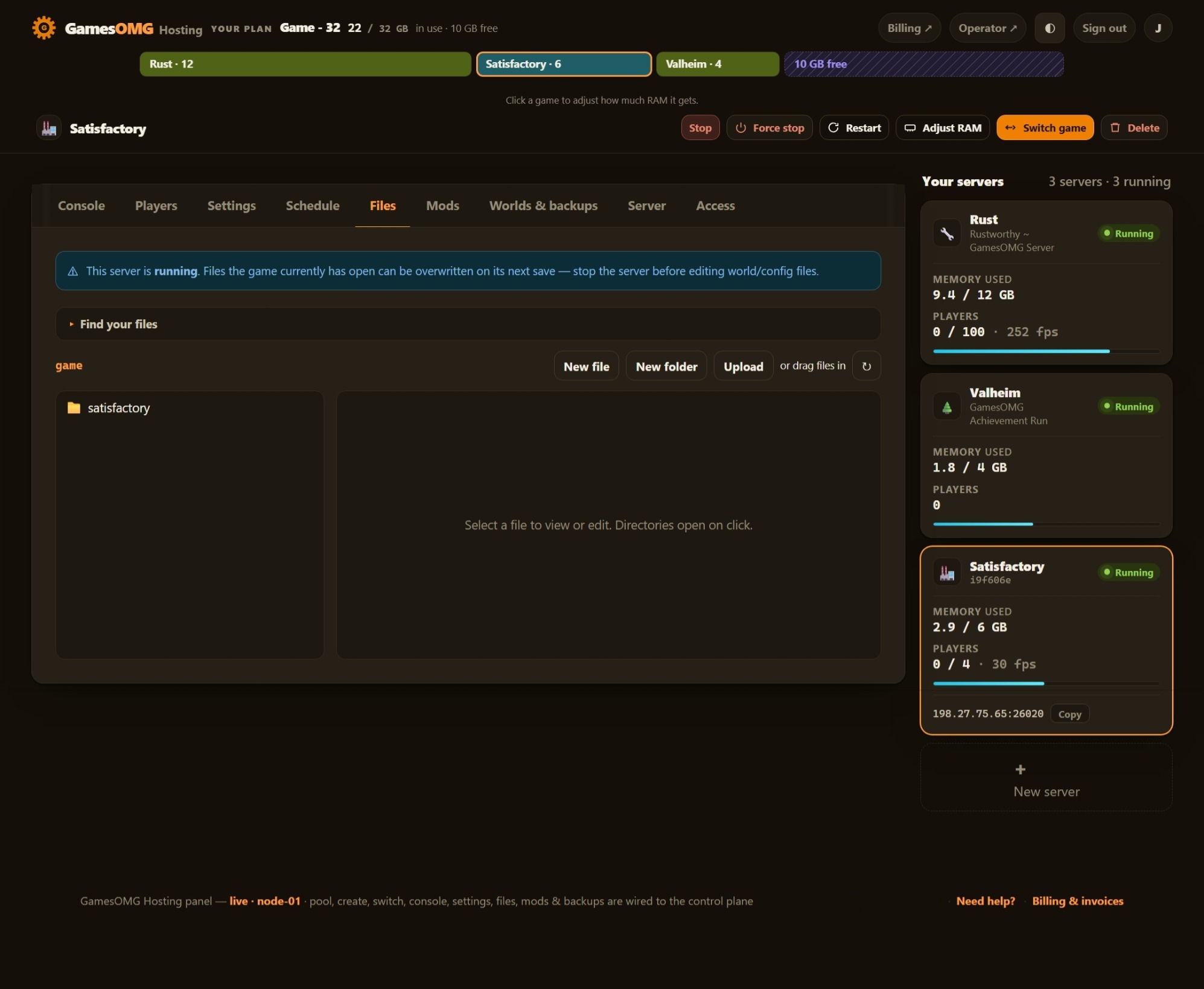Toggle the dark/light theme icon
1204x989 pixels.
[1050, 28]
